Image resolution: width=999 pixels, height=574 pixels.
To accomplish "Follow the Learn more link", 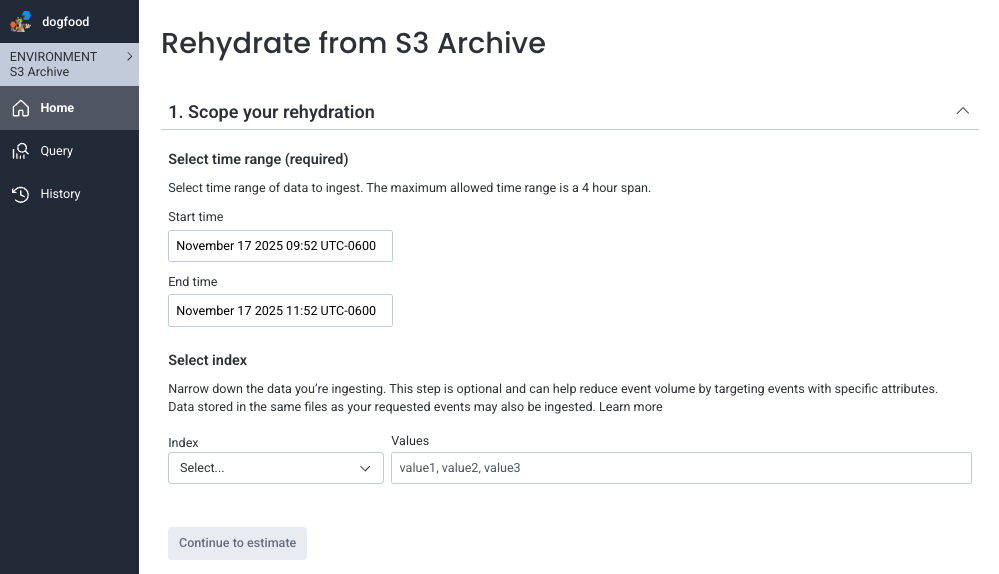I will [x=630, y=407].
